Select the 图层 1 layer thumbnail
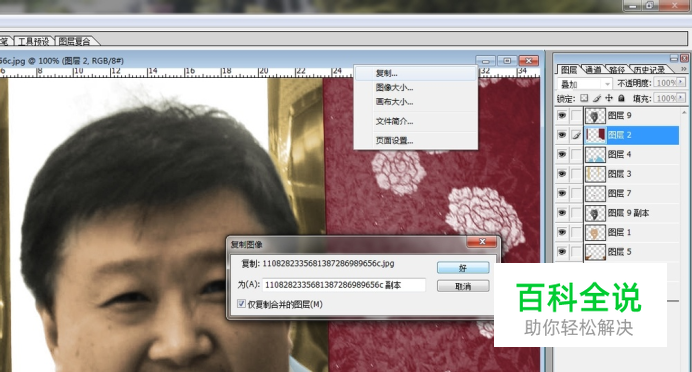 click(x=595, y=232)
